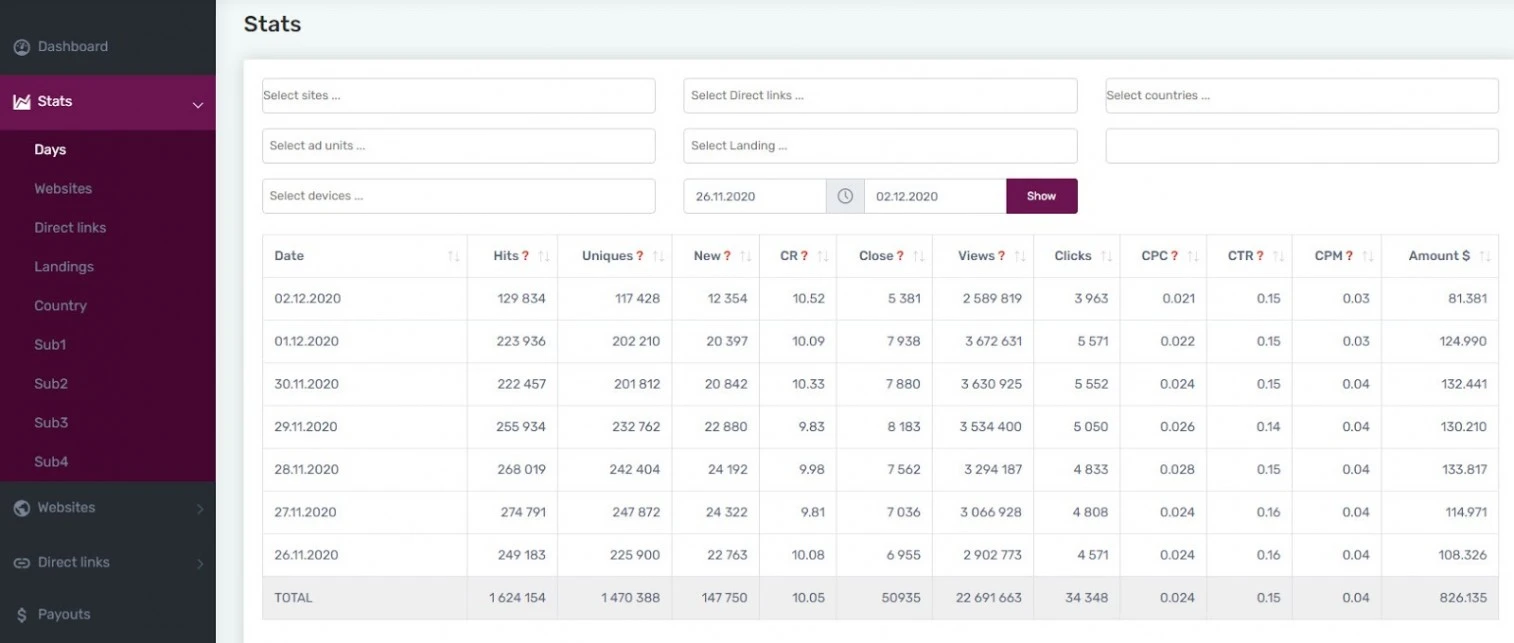This screenshot has height=643, width=1514.
Task: Open the Select sites dropdown
Action: pos(459,96)
